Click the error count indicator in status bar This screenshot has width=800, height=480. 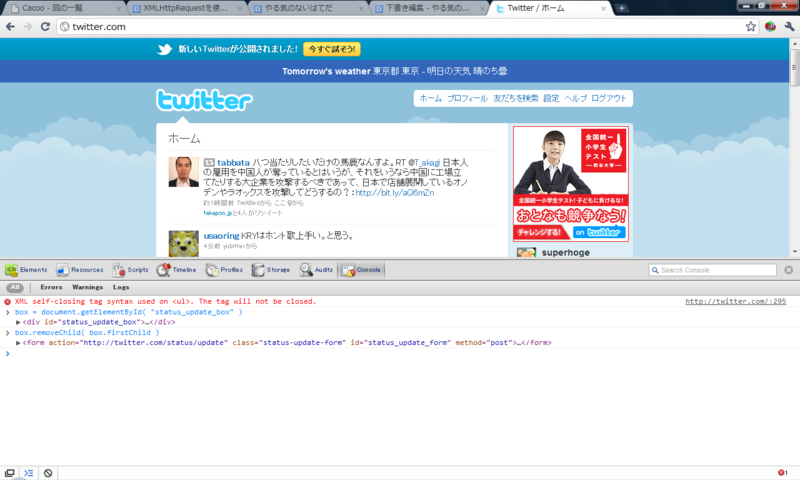[782, 473]
